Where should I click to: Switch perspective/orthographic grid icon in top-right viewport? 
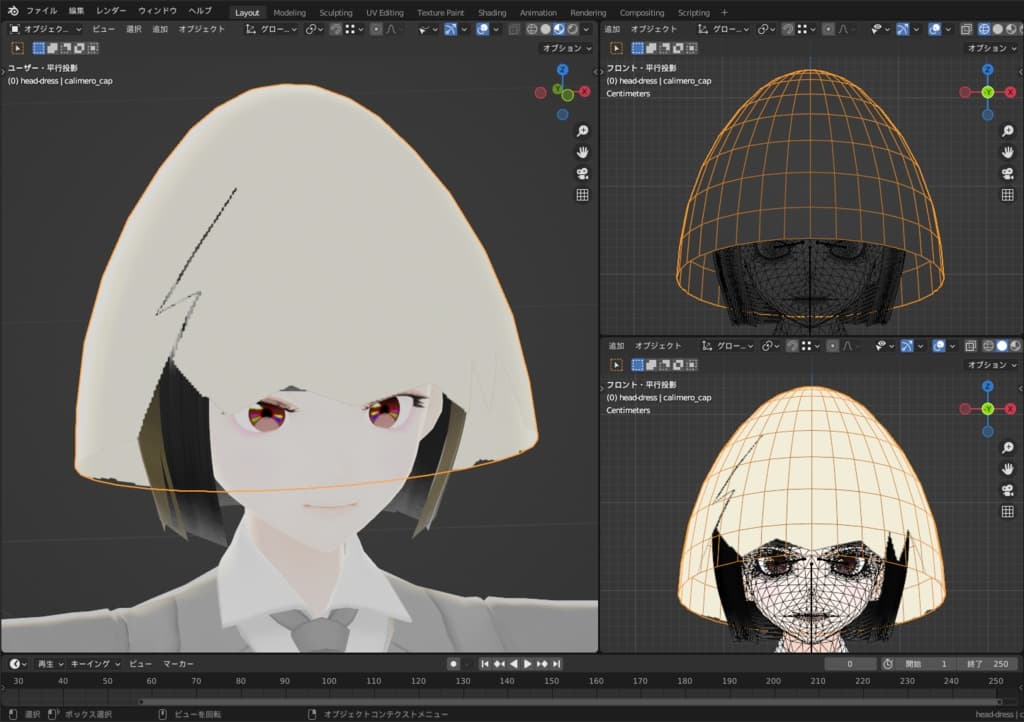coord(1007,195)
